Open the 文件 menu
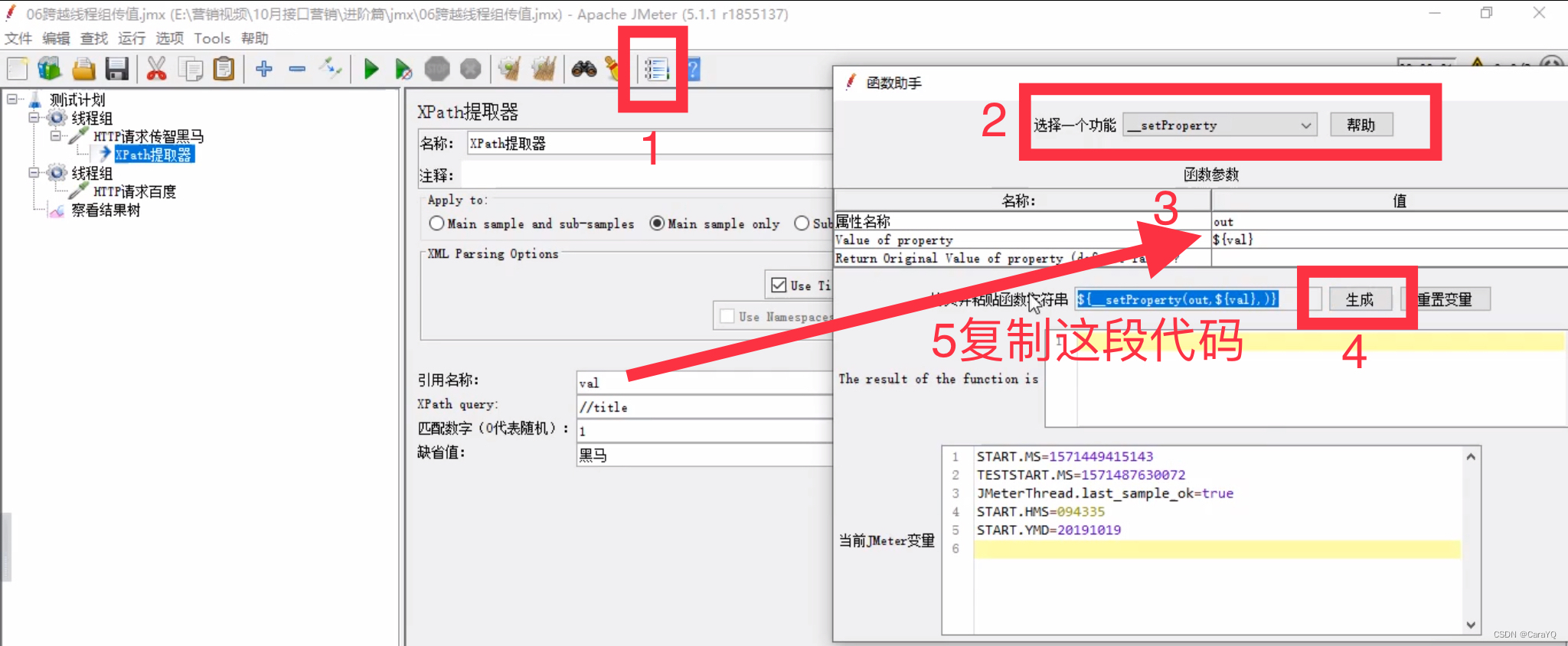This screenshot has width=1568, height=646. pos(18,38)
